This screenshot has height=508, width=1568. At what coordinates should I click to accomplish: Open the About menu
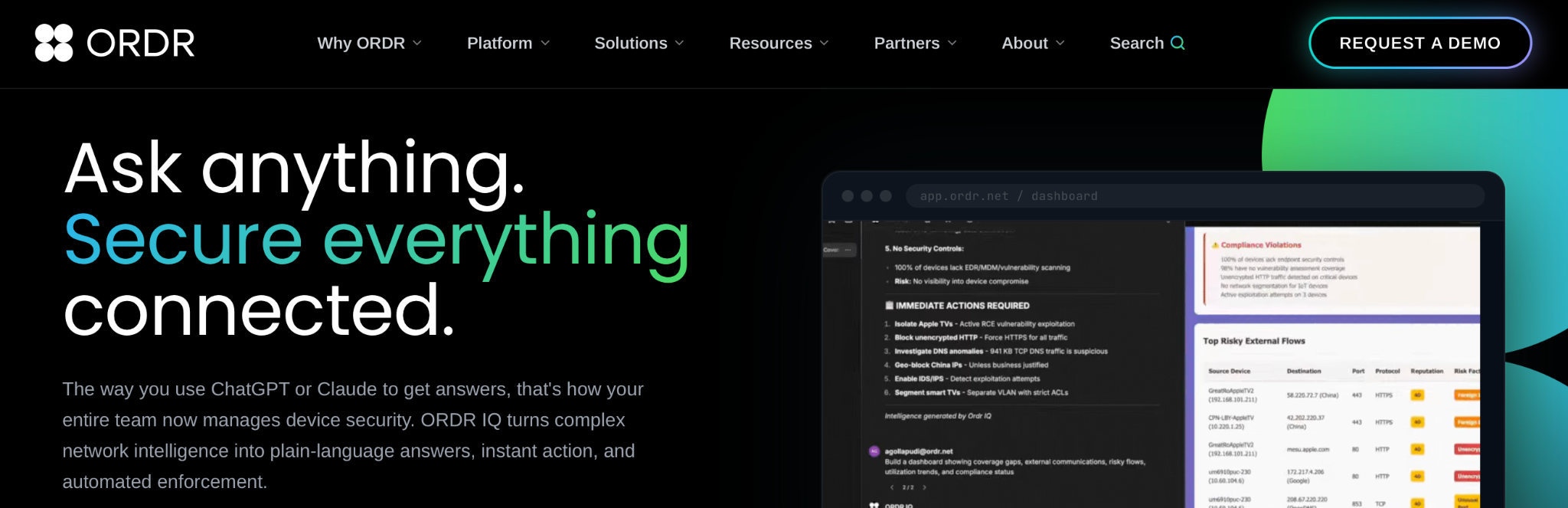coord(1033,43)
